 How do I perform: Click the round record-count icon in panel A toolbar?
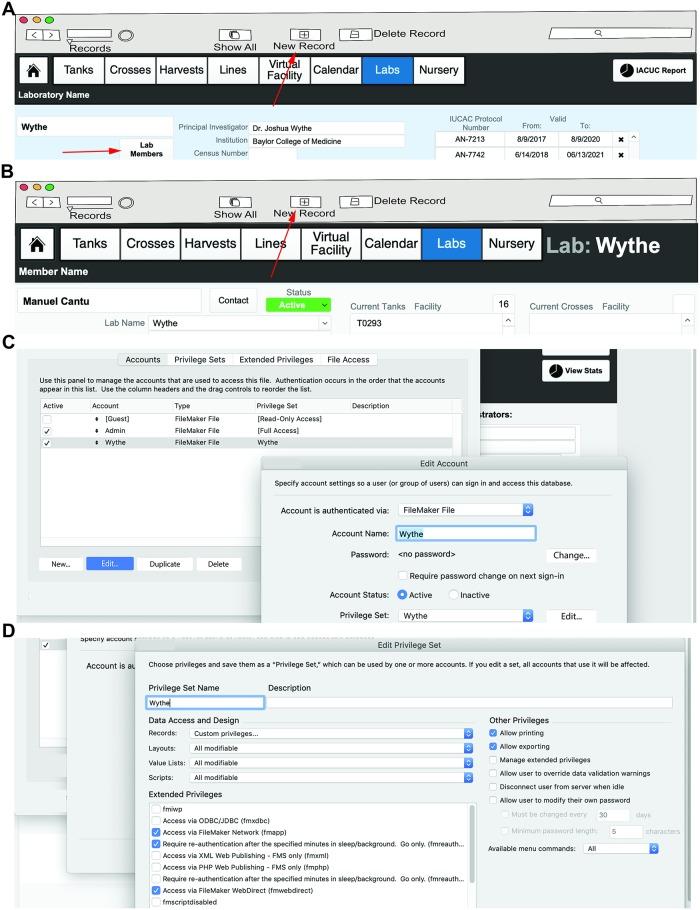pyautogui.click(x=126, y=35)
